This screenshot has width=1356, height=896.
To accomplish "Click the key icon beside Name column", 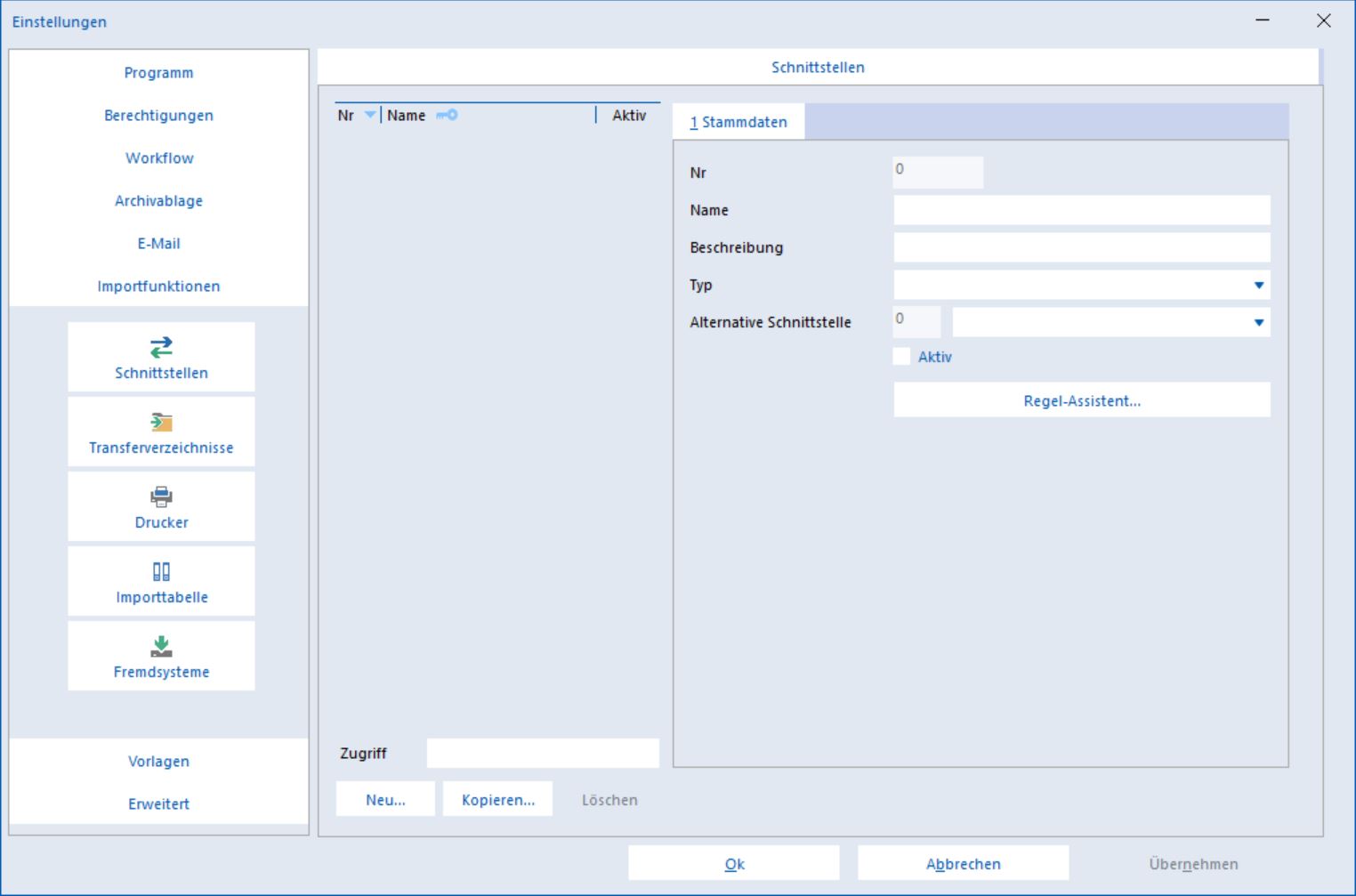I will click(x=447, y=115).
